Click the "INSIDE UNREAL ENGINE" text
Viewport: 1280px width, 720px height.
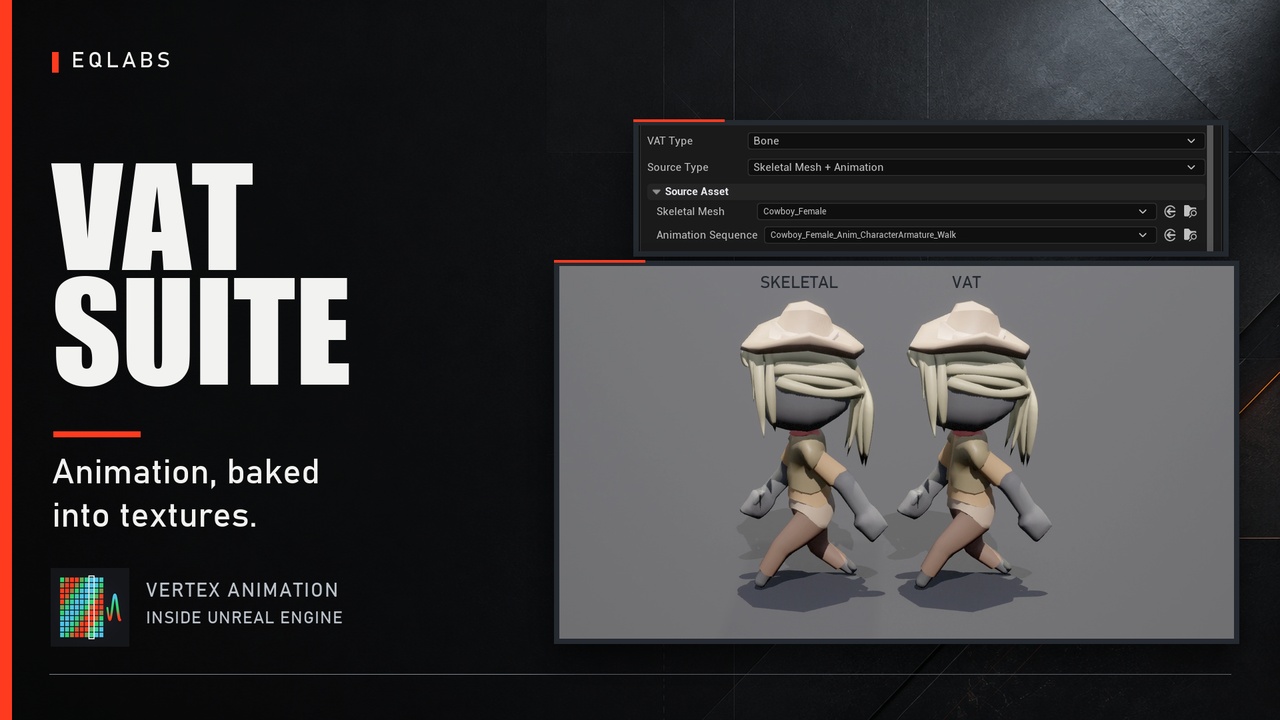244,618
